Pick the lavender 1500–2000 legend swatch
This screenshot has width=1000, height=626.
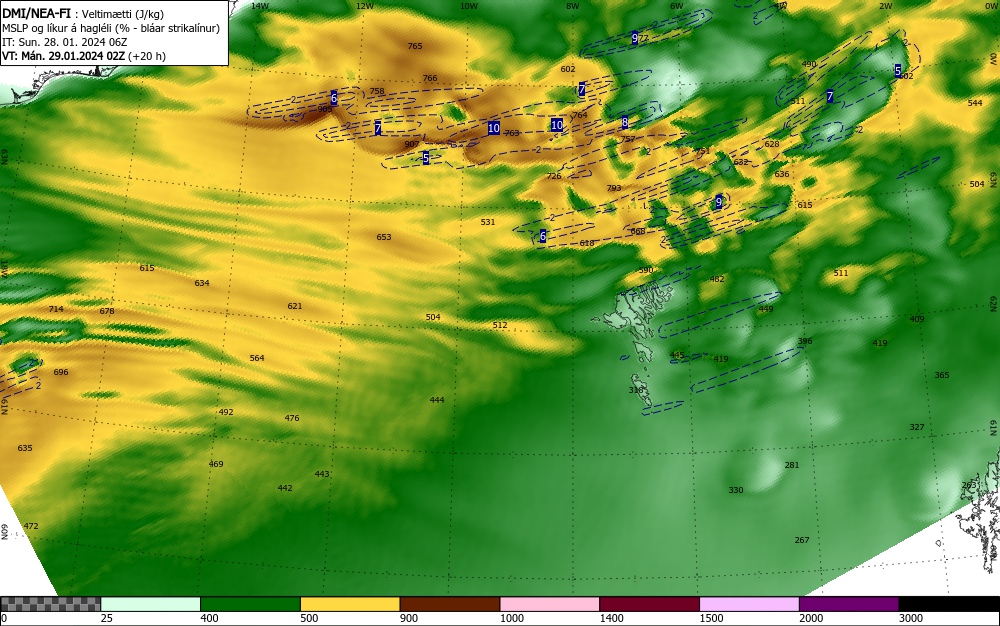pos(749,604)
